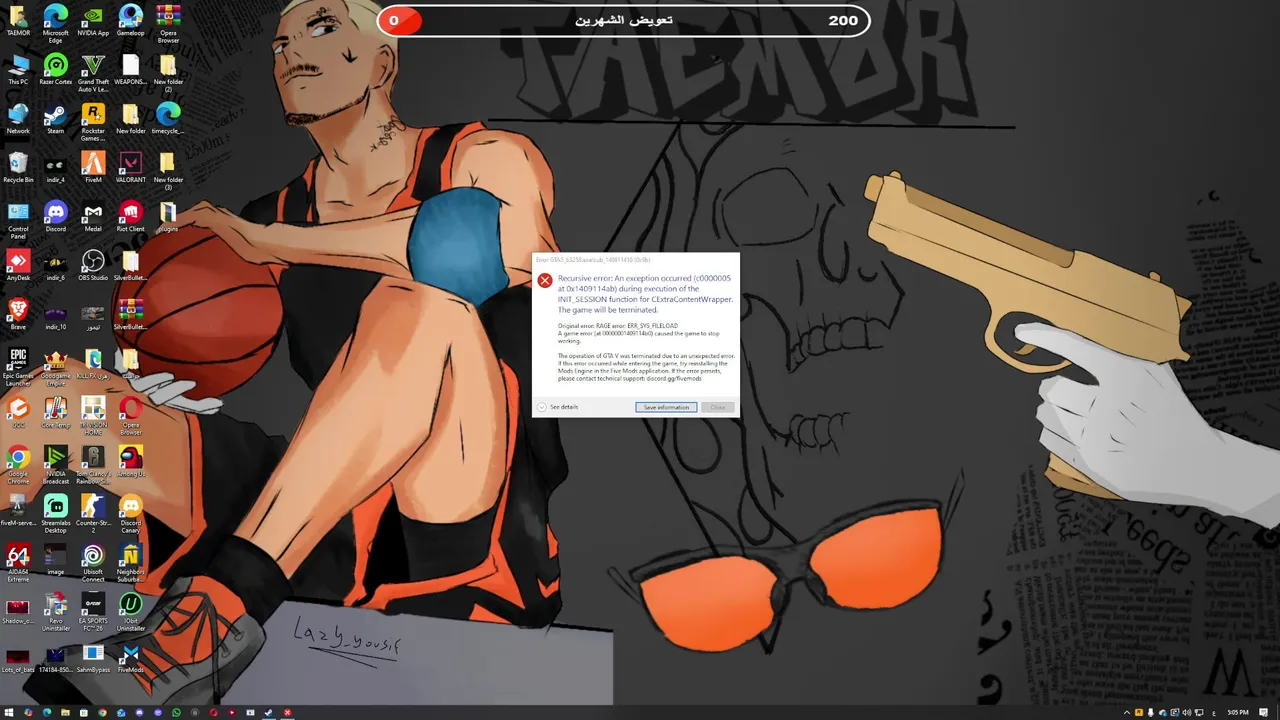Open IObit Uninstaller shortcut
Viewport: 1280px width, 720px height.
[x=131, y=611]
